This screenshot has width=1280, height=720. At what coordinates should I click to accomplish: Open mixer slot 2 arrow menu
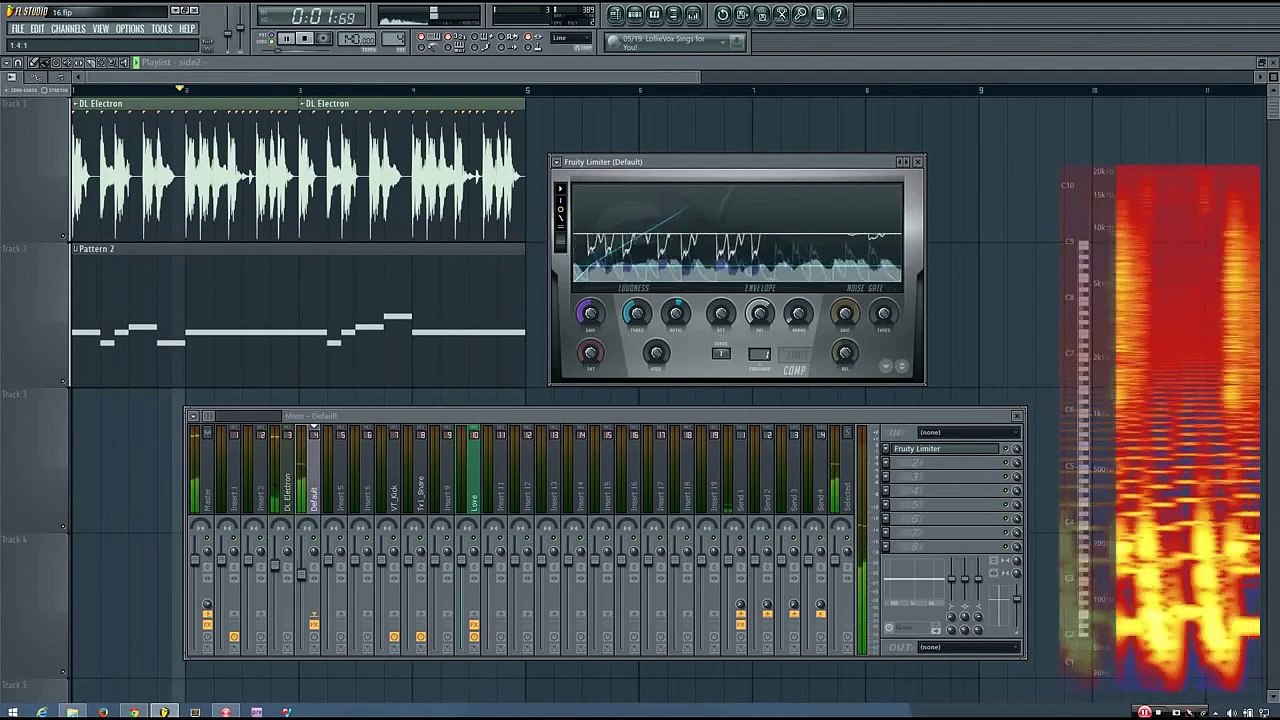[x=886, y=462]
